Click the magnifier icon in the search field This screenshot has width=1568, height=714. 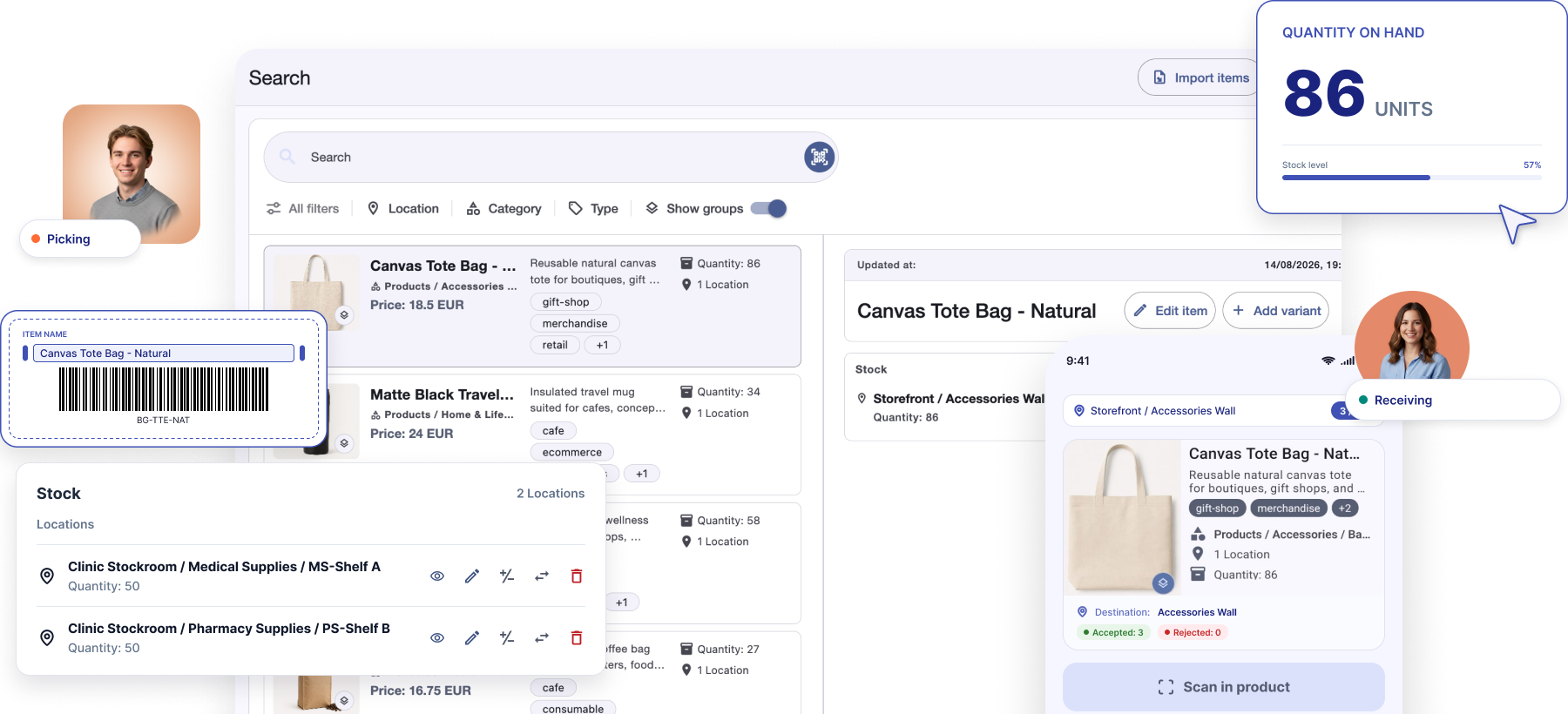pos(287,157)
